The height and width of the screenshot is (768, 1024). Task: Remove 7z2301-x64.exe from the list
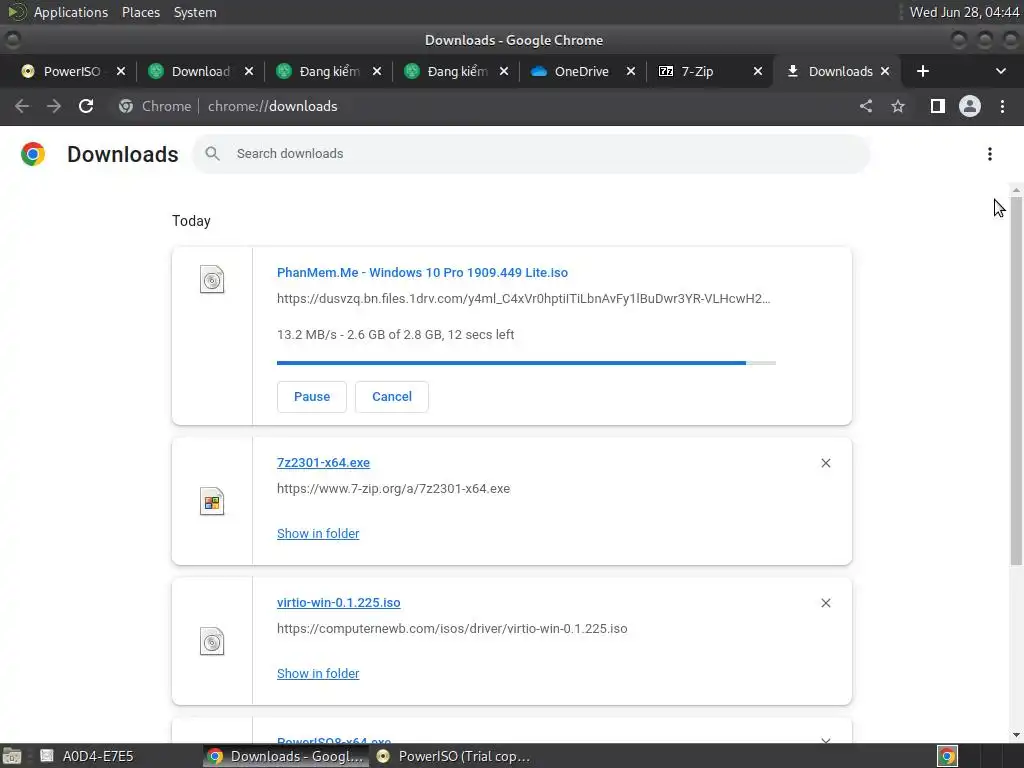click(825, 463)
